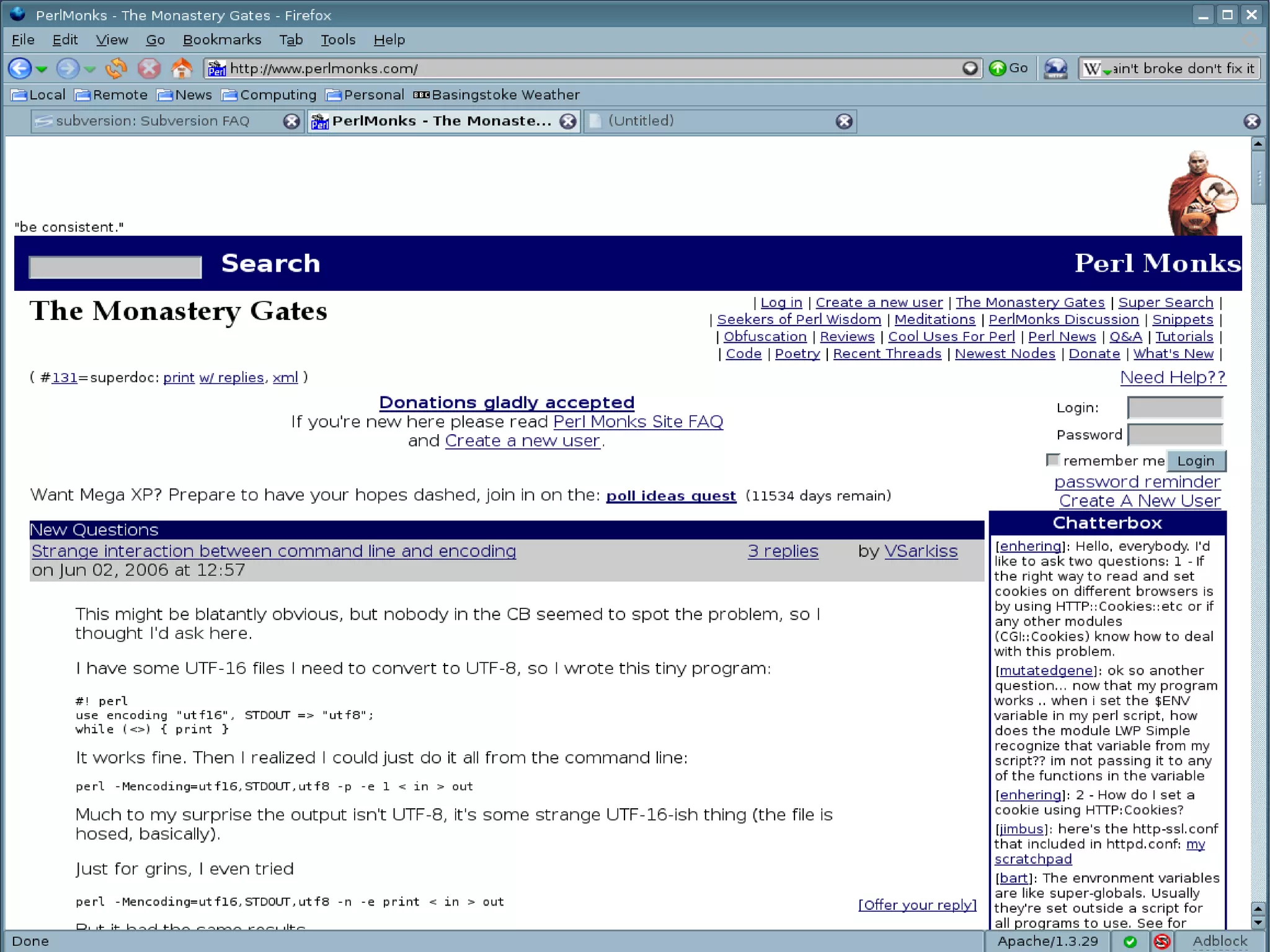Close the Subversion FAQ tab
This screenshot has width=1270, height=952.
point(291,122)
